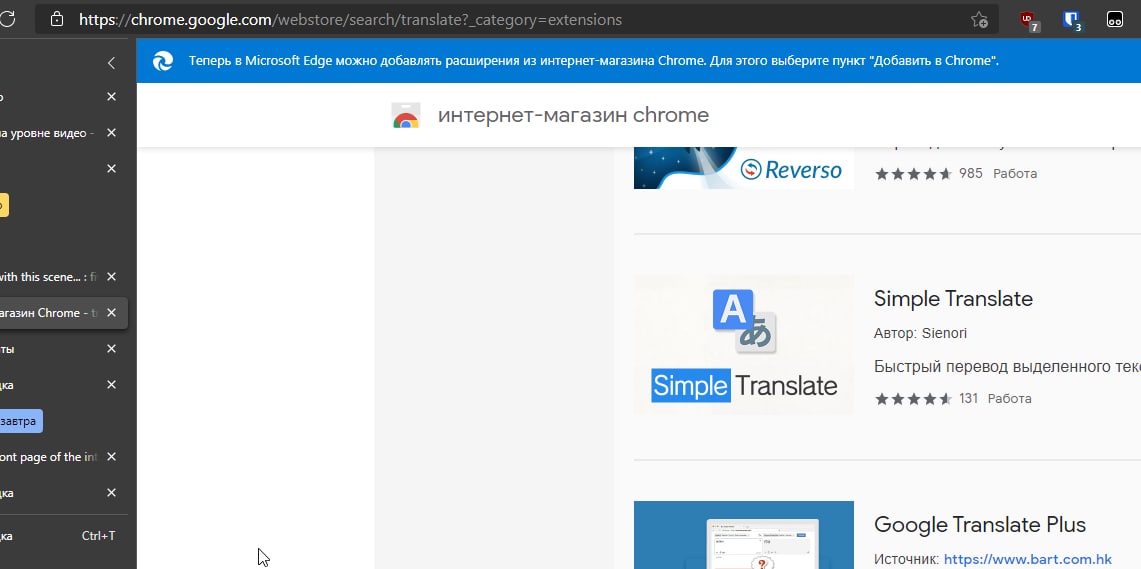
Task: Click the 'Быстрый перевод выделенного' description text
Action: pyautogui.click(x=1007, y=366)
